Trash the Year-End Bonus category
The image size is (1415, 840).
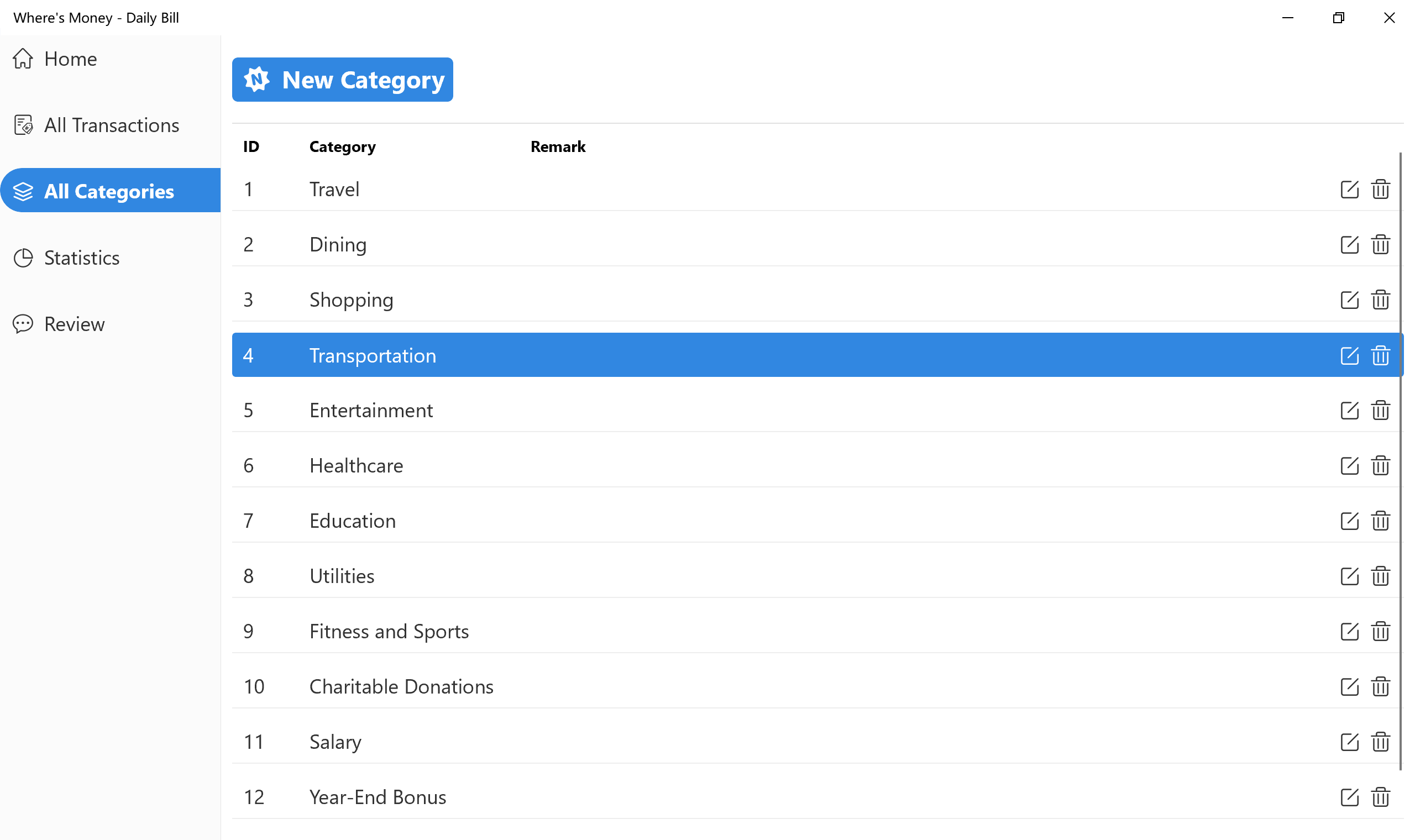point(1380,797)
